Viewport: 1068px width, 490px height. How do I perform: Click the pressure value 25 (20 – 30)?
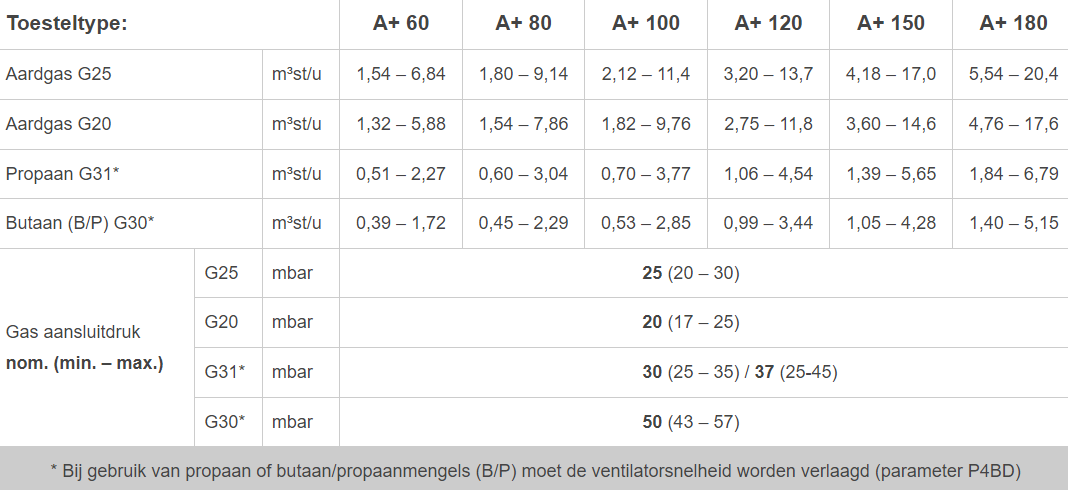[690, 273]
